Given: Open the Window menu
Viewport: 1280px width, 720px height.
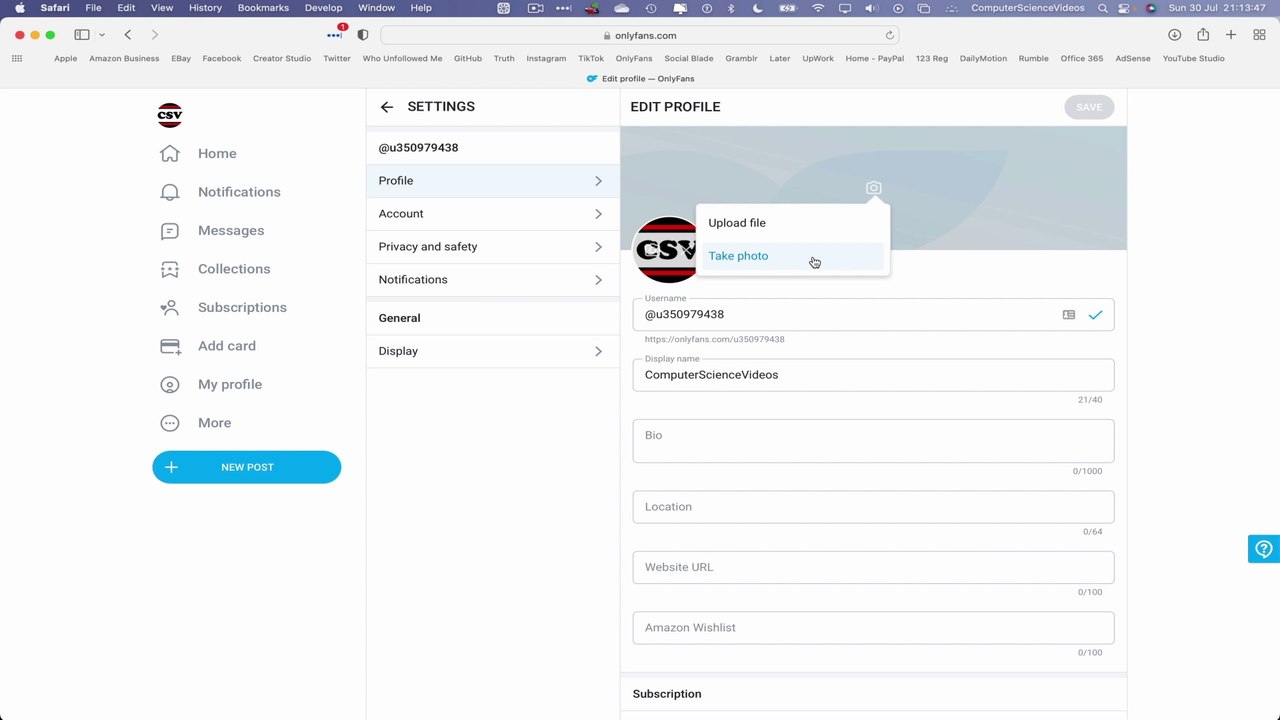Looking at the screenshot, I should (x=376, y=8).
